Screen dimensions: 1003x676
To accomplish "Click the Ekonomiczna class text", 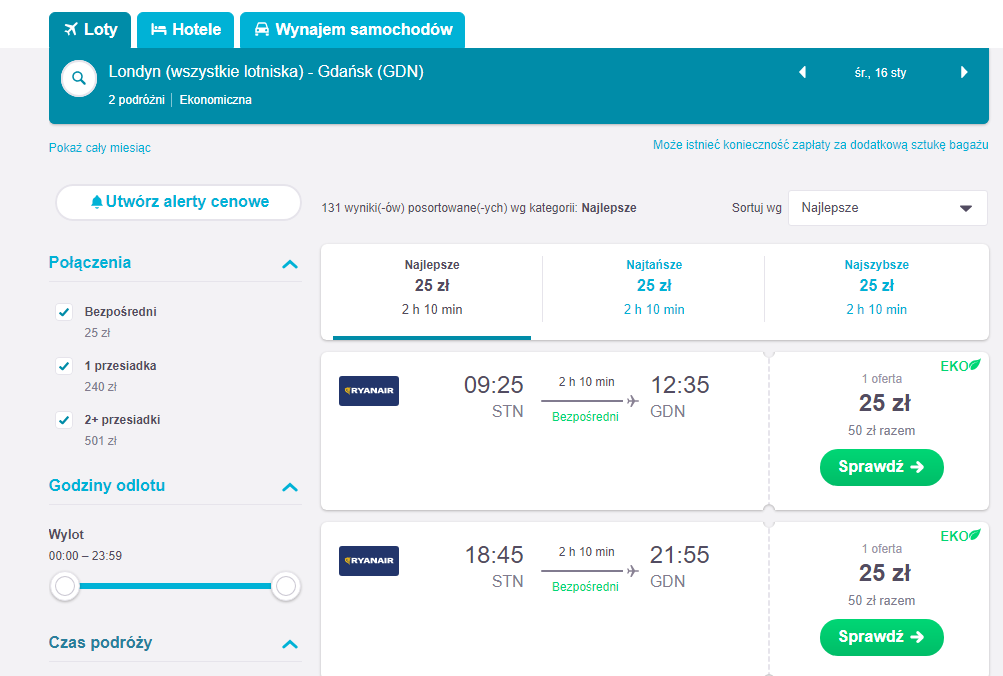I will pyautogui.click(x=216, y=100).
